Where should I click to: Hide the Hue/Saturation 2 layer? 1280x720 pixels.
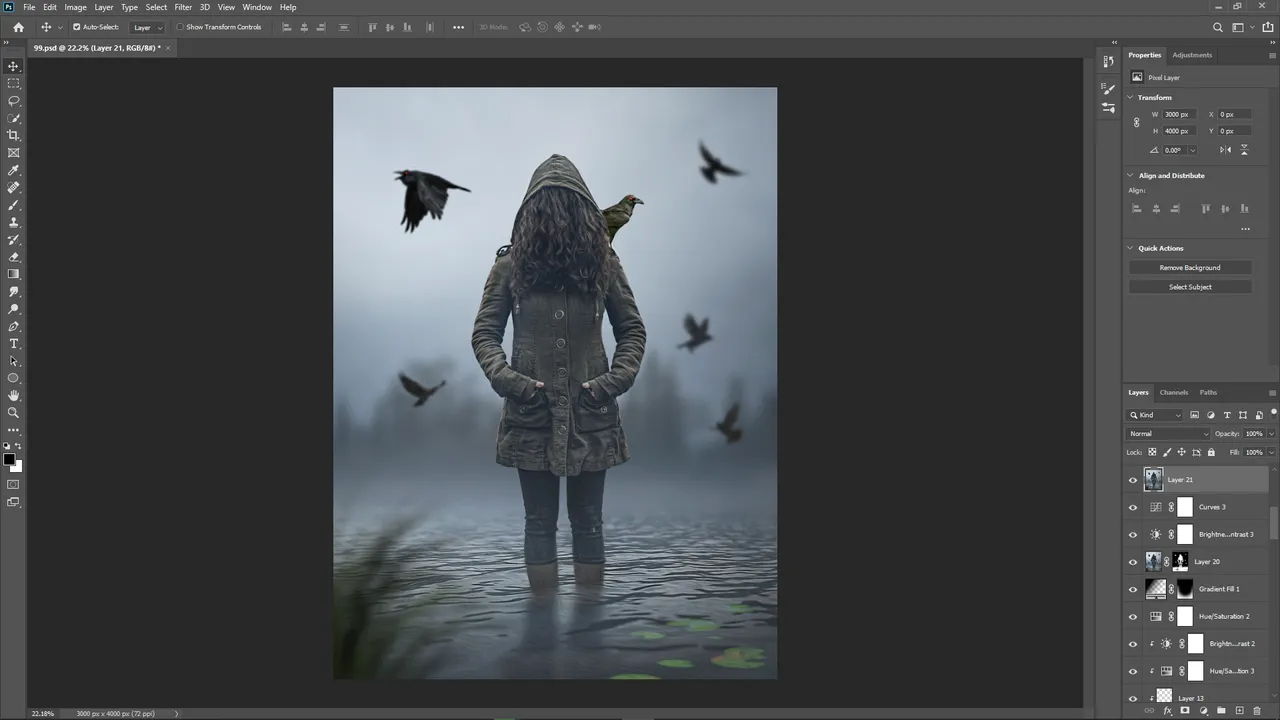point(1133,617)
